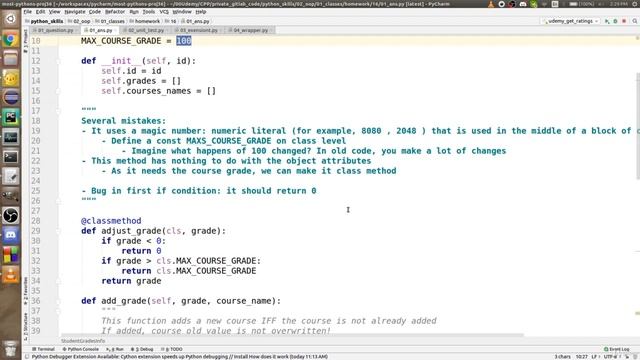This screenshot has width=640, height=360.
Task: Collapse the add_grade method fold on line 36
Action: (x=58, y=301)
